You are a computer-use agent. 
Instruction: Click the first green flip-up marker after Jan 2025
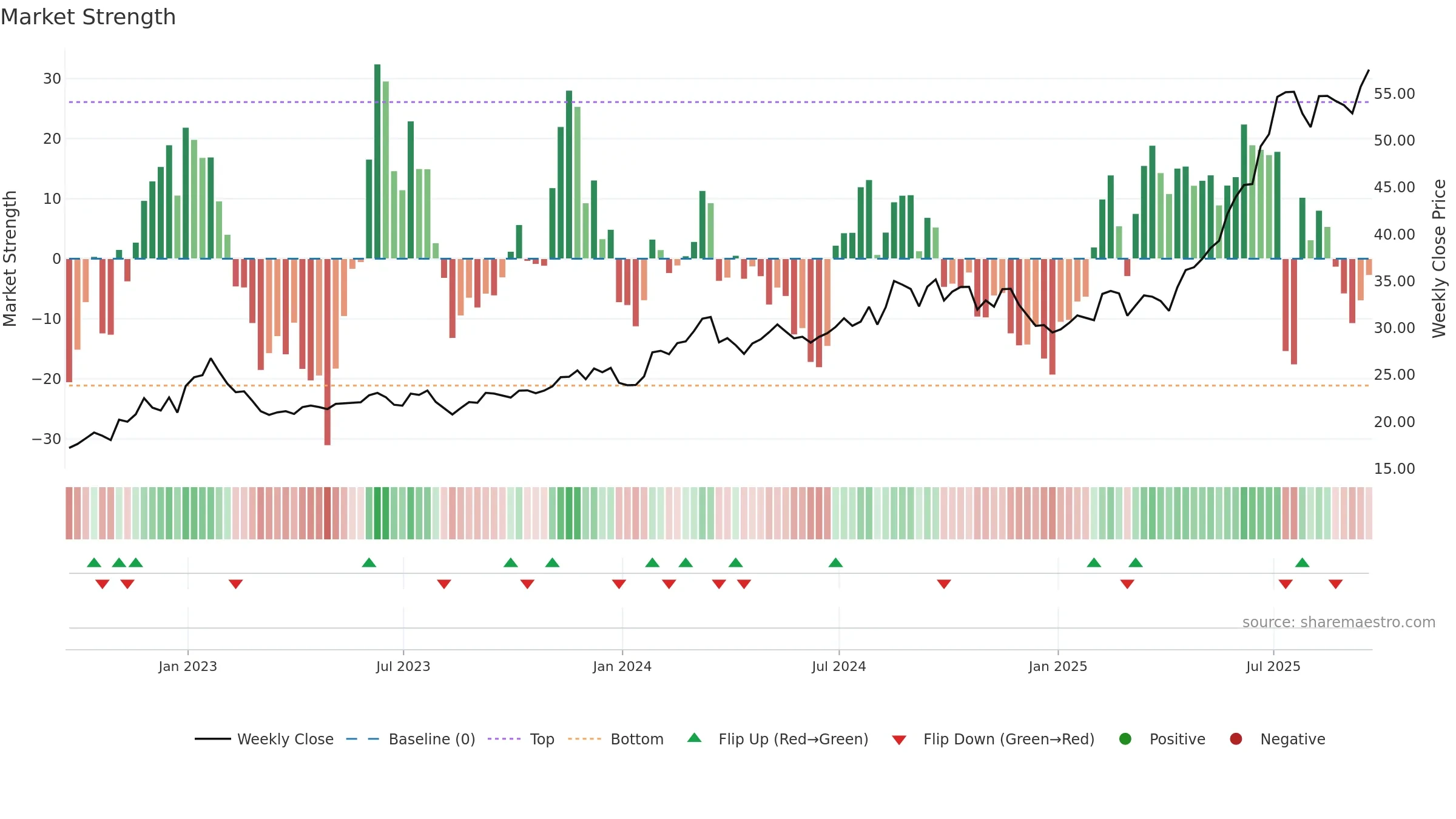click(1094, 562)
